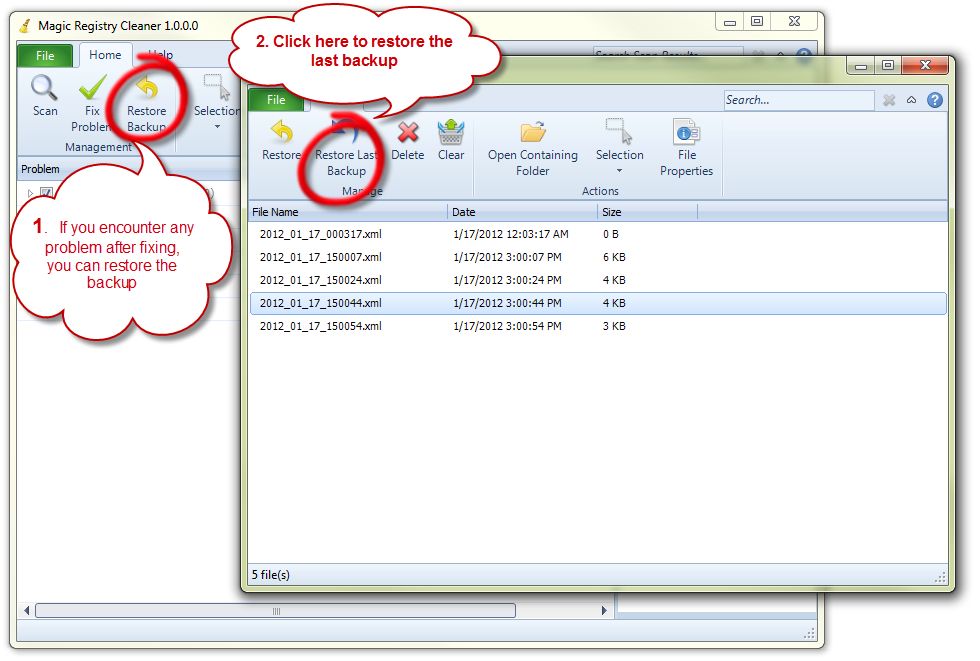Click the right scroll arrow in main window

click(604, 610)
